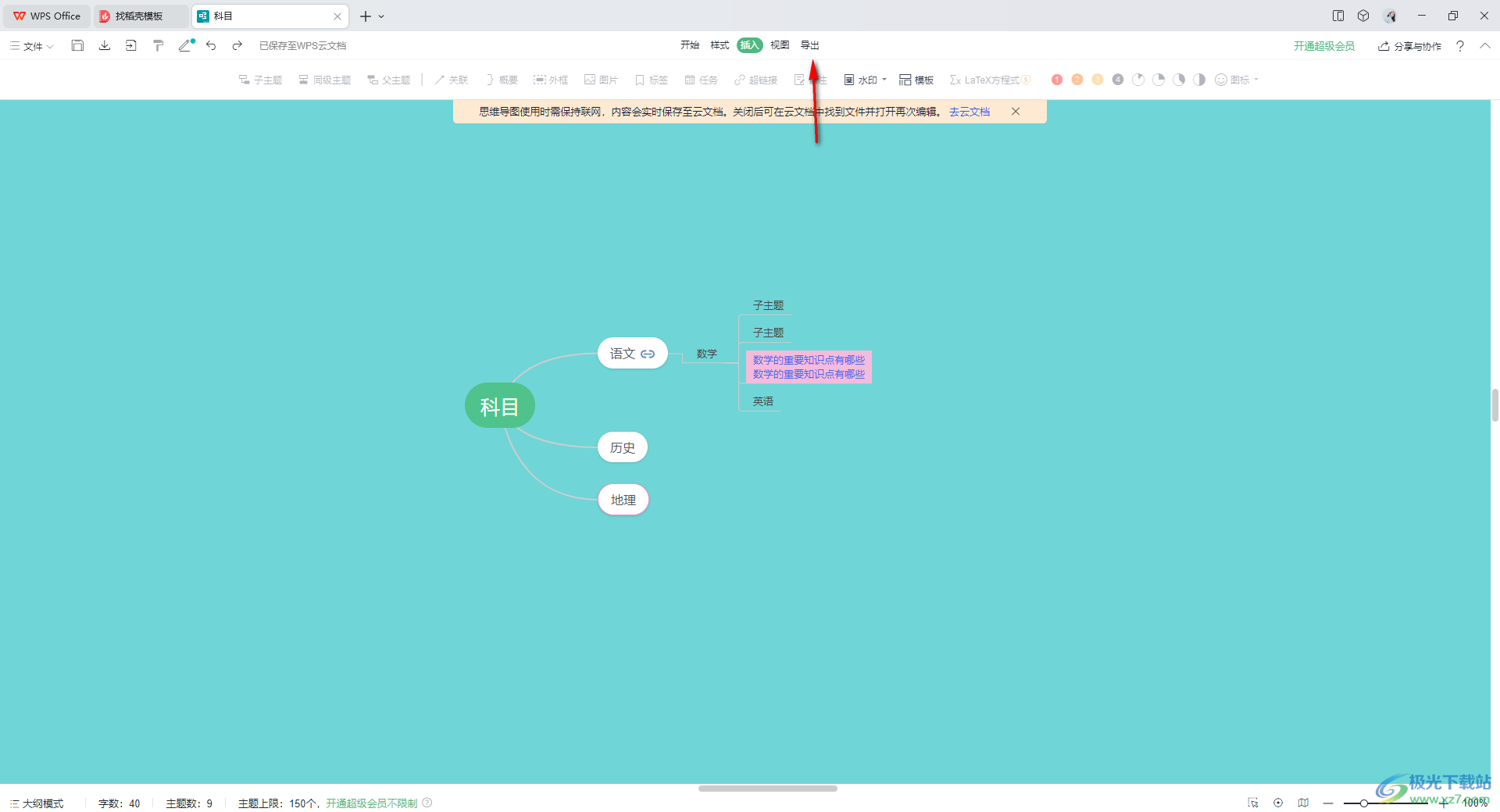This screenshot has height=812, width=1500.
Task: Click the save icon in the toolbar
Action: click(77, 45)
